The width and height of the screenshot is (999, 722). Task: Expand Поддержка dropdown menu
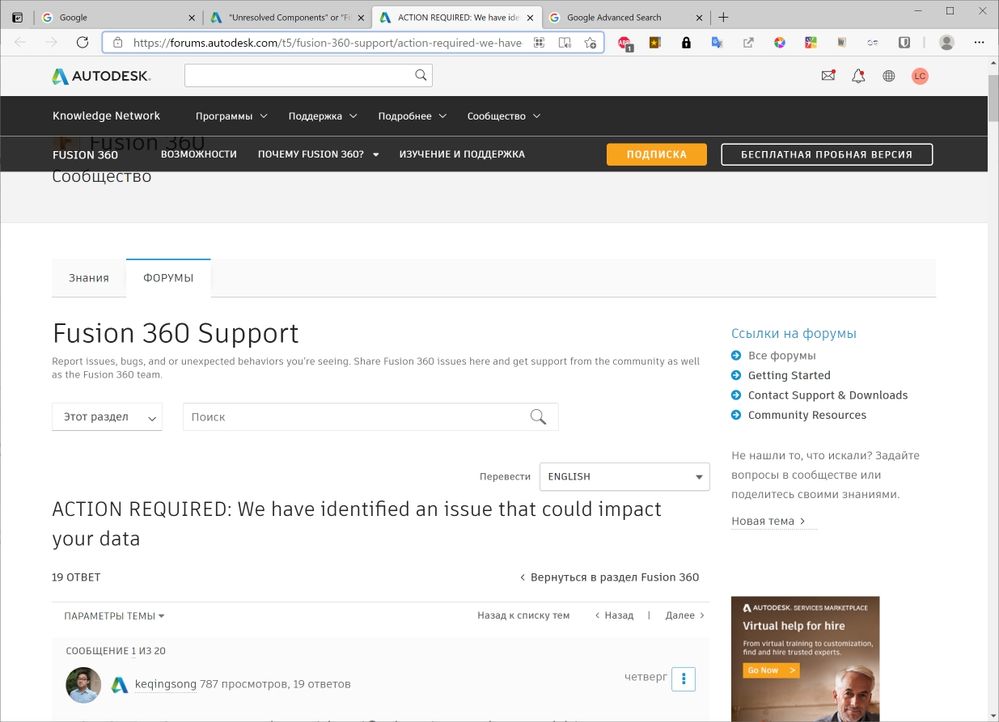(322, 116)
